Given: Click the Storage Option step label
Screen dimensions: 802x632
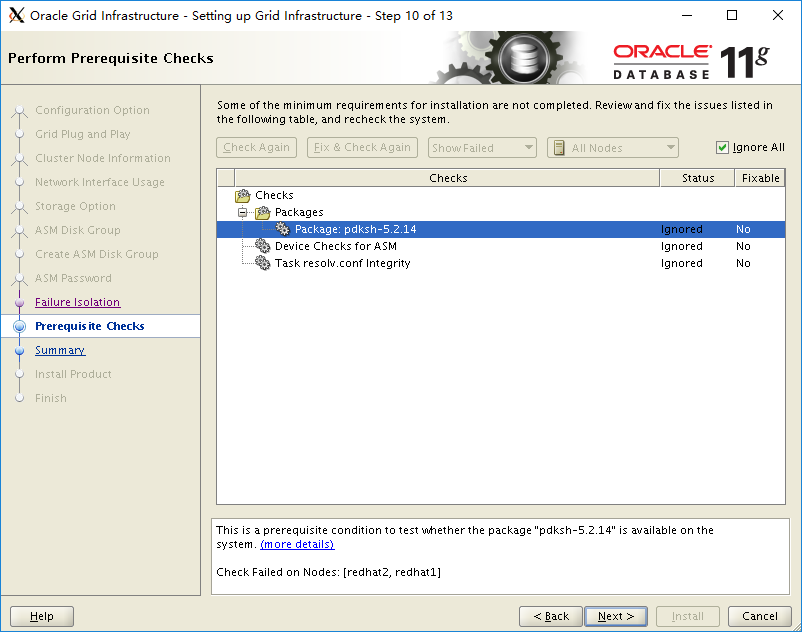Looking at the screenshot, I should click(75, 206).
